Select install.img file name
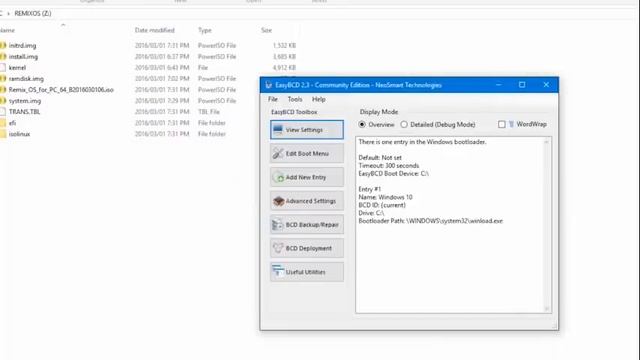 pos(23,56)
